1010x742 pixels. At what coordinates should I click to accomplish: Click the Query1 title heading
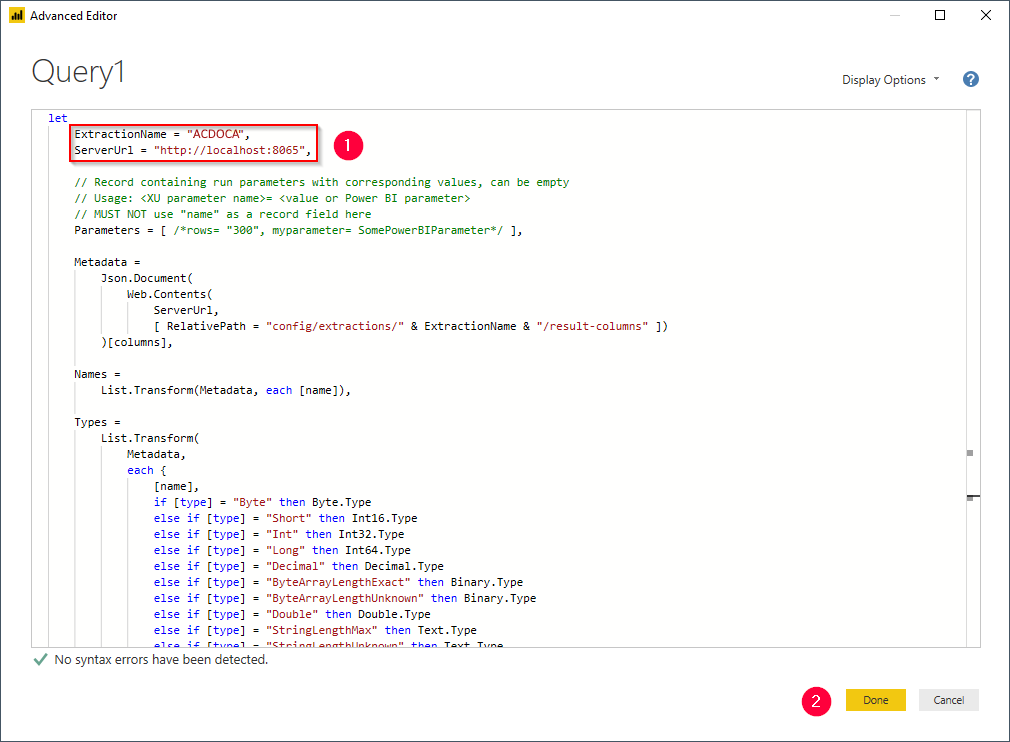[78, 72]
